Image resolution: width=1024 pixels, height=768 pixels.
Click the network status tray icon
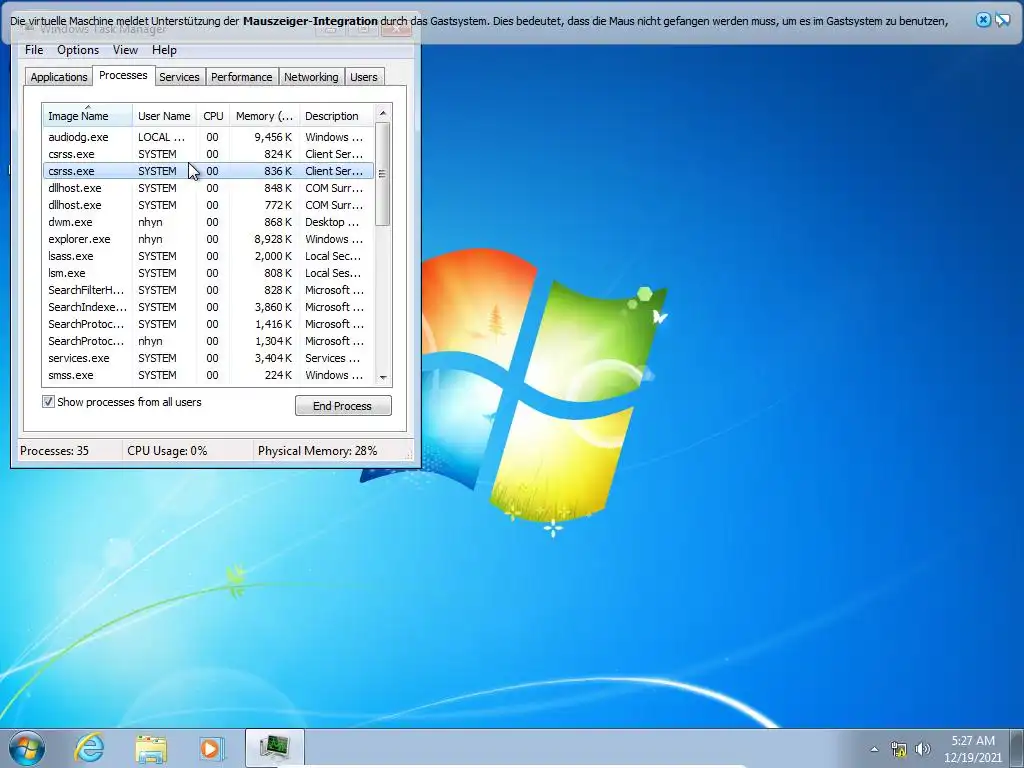tap(899, 749)
